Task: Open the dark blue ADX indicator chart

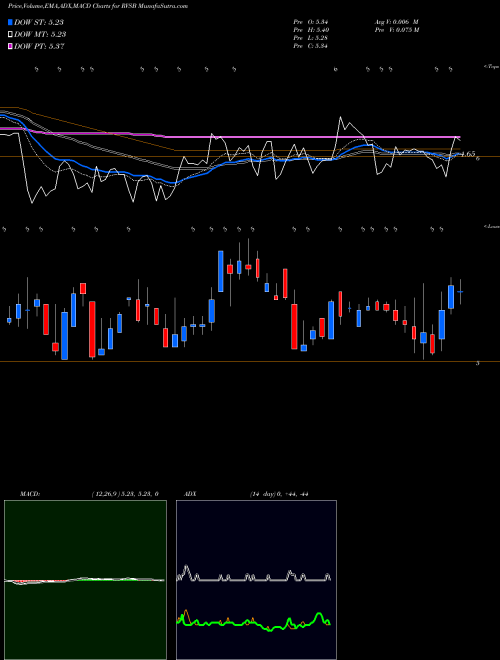Action: coord(256,580)
